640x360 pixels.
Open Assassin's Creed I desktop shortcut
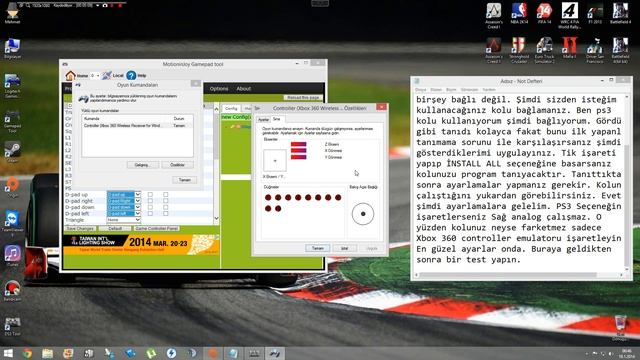pos(493,15)
